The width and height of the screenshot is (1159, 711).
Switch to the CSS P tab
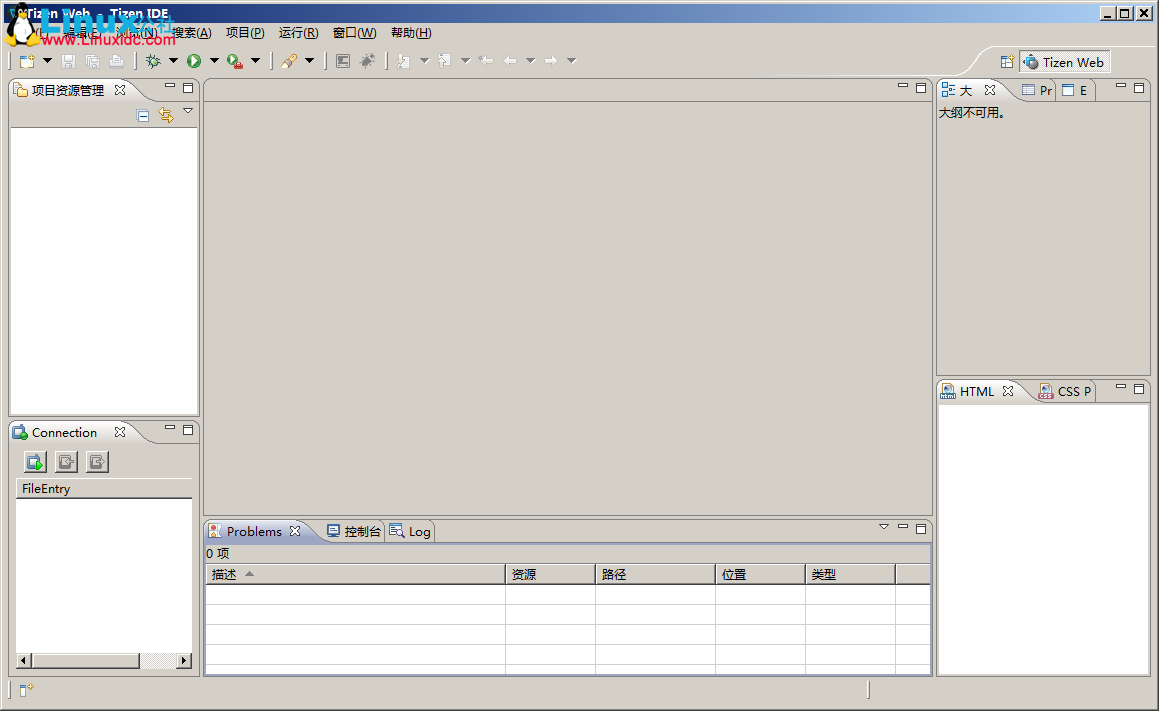[1066, 391]
